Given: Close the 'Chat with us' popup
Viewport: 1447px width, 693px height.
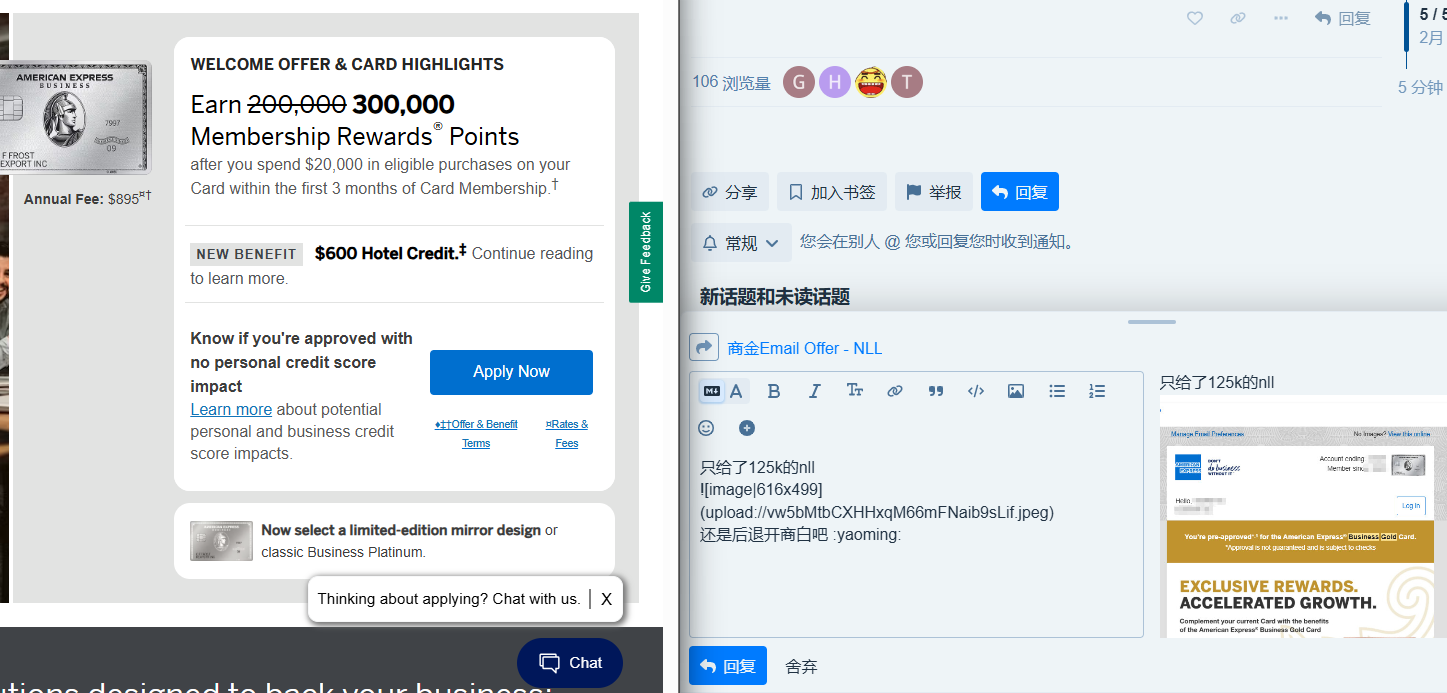Looking at the screenshot, I should (606, 599).
